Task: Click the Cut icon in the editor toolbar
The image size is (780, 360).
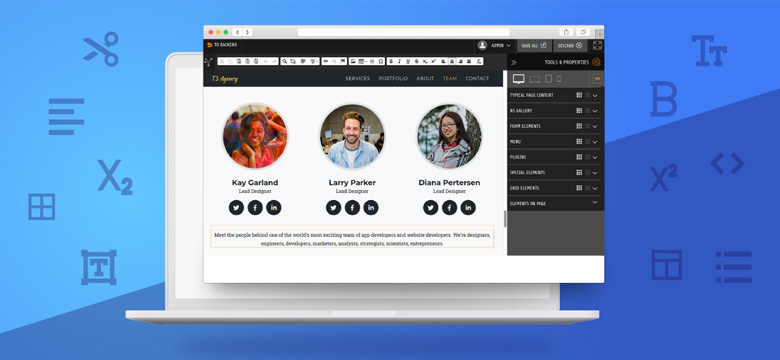Action: 222,61
